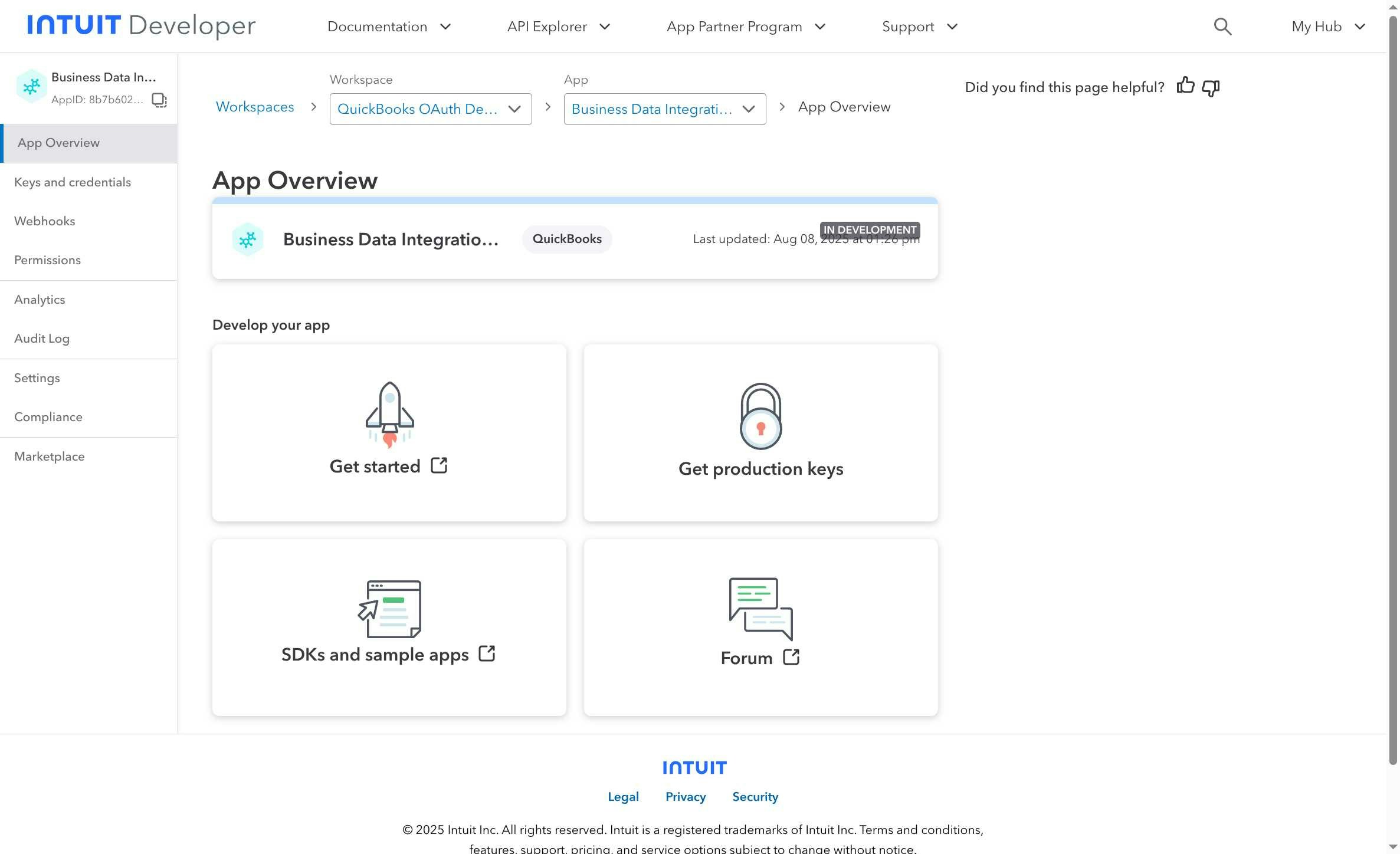
Task: Click the Forum chat bubbles icon
Action: click(761, 609)
